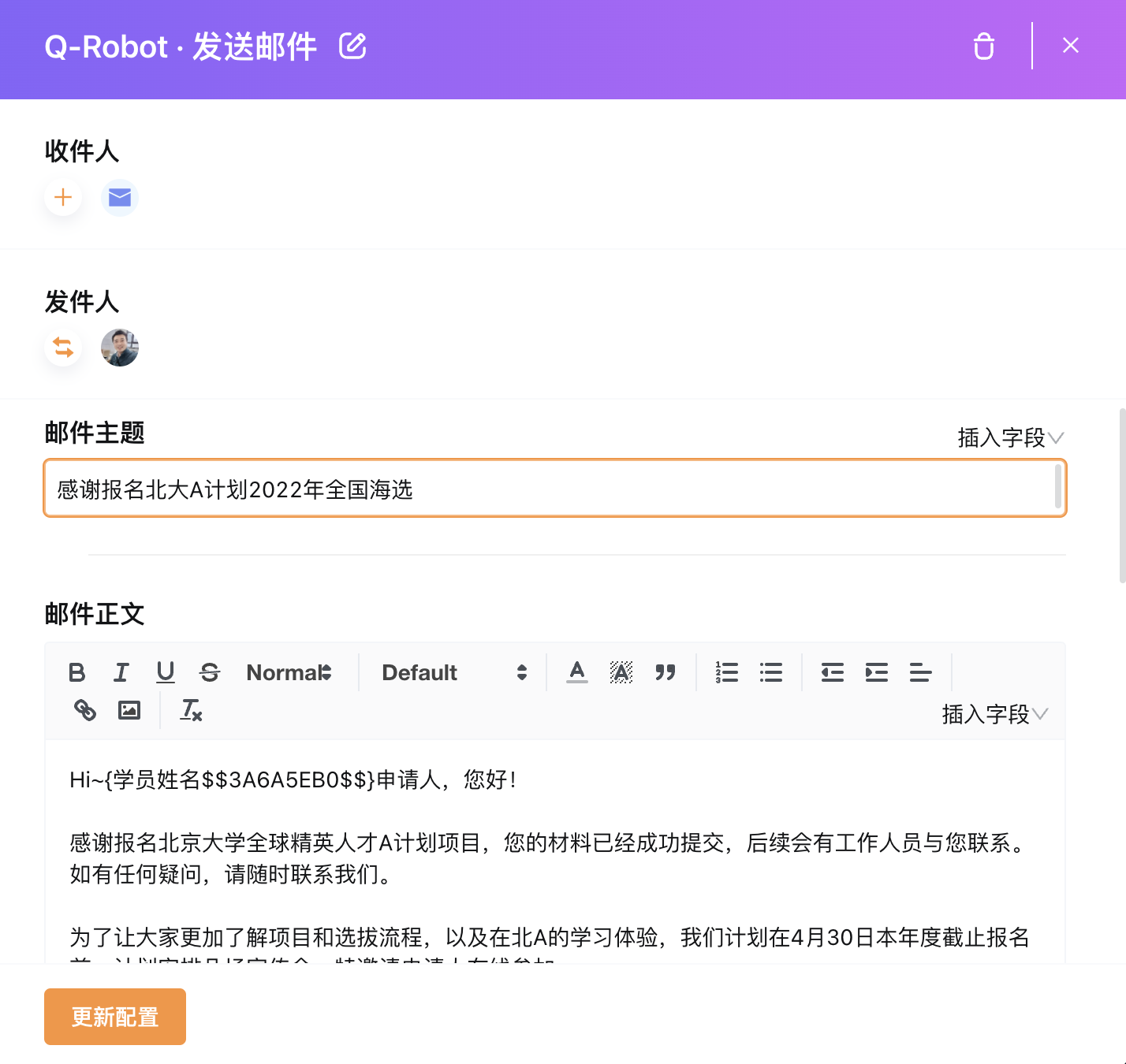This screenshot has height=1064, width=1126.
Task: Toggle underline formatting
Action: point(165,672)
